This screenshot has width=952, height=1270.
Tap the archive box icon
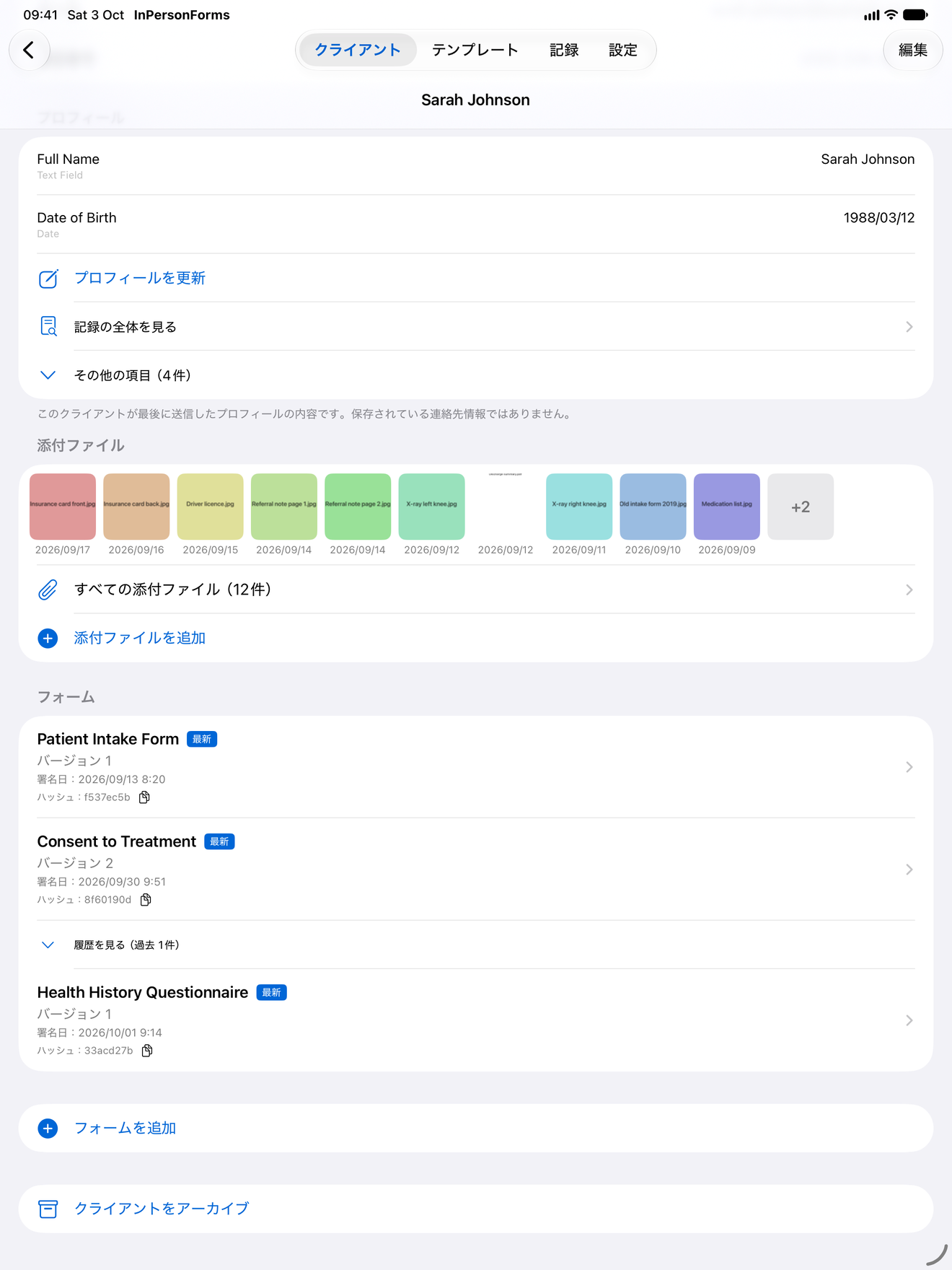(x=48, y=1209)
